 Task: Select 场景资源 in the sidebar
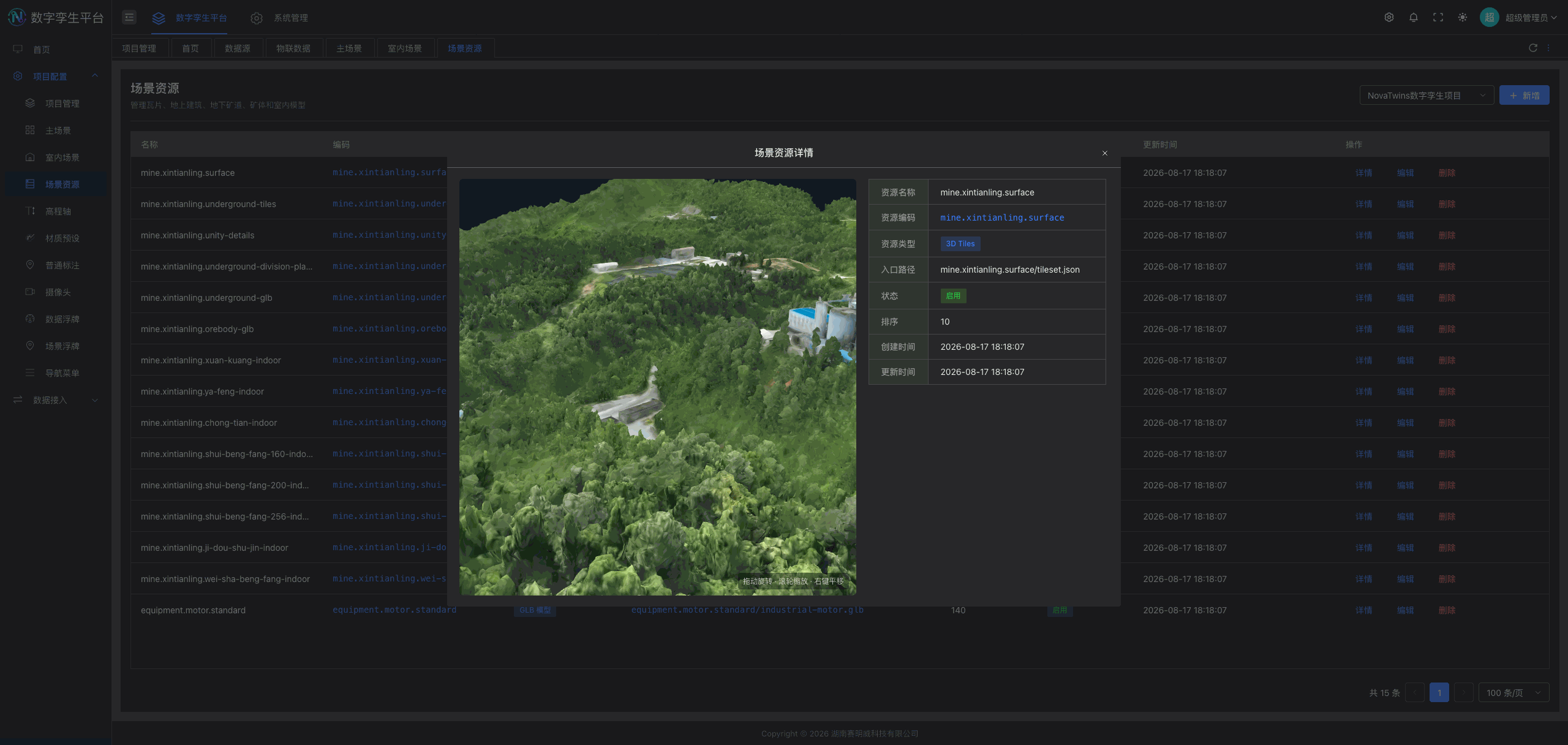56,184
